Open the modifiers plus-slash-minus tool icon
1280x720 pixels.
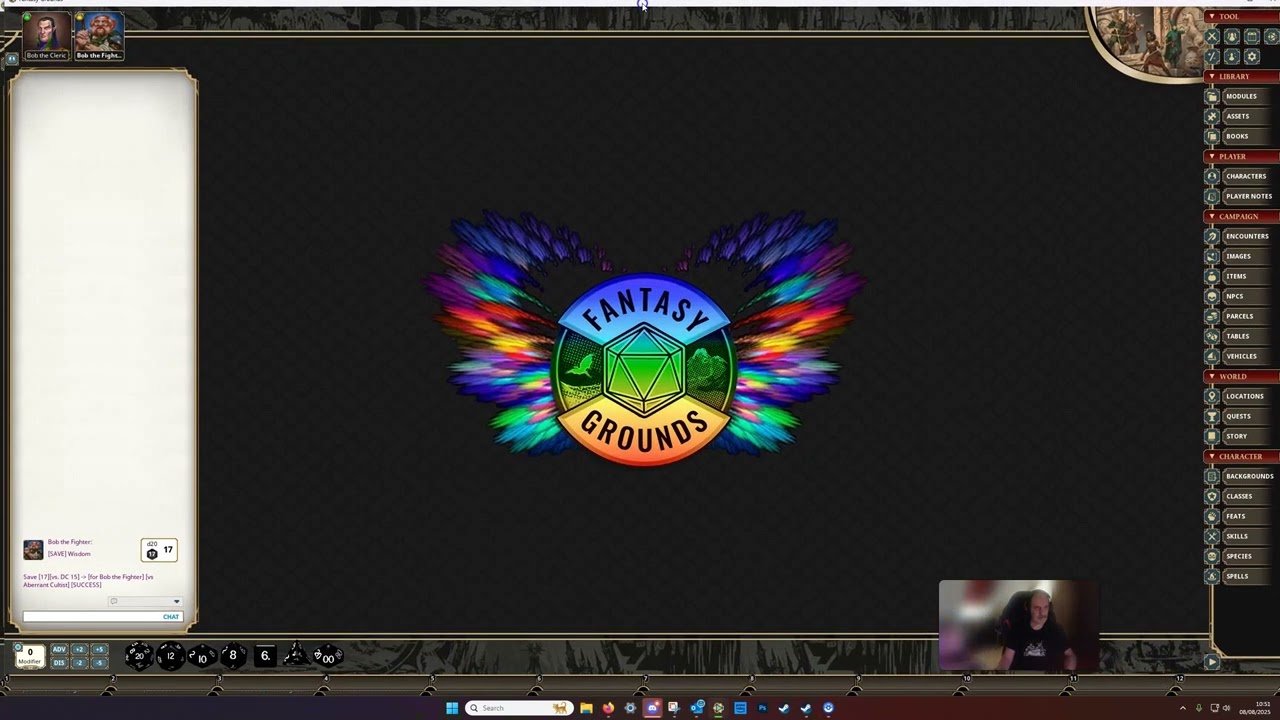click(x=1212, y=56)
